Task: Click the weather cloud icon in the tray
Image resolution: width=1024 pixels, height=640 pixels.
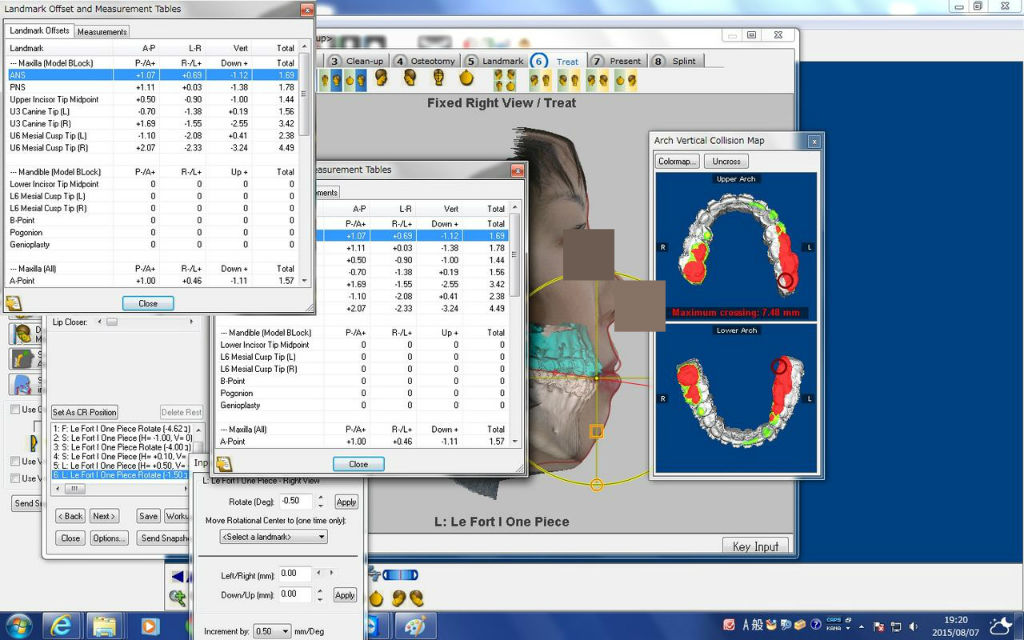Action: [x=1001, y=626]
